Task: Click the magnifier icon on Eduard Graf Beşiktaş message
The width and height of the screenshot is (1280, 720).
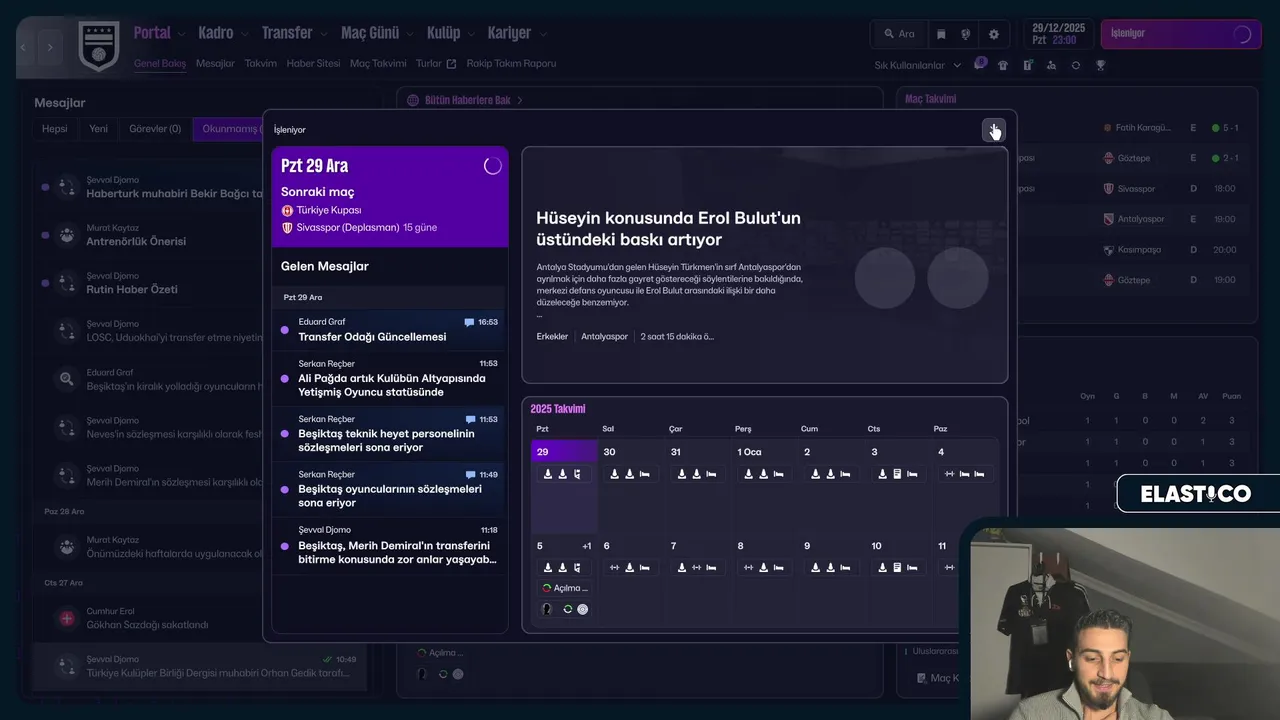Action: click(x=67, y=379)
